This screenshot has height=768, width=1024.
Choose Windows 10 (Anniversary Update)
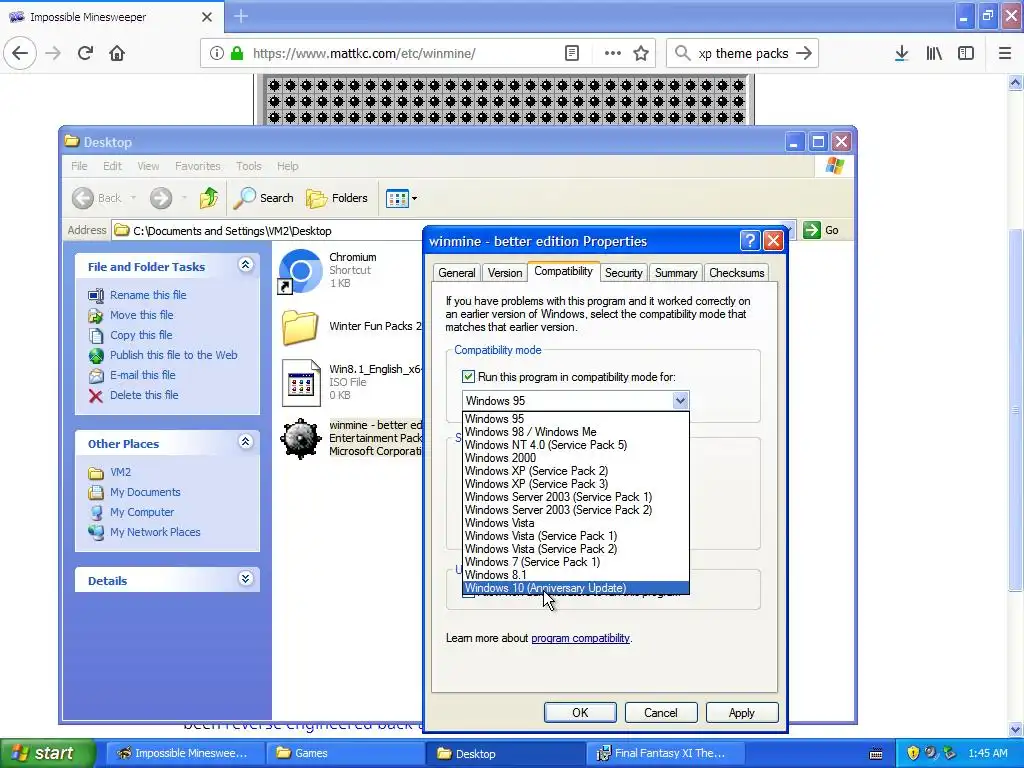(x=575, y=588)
